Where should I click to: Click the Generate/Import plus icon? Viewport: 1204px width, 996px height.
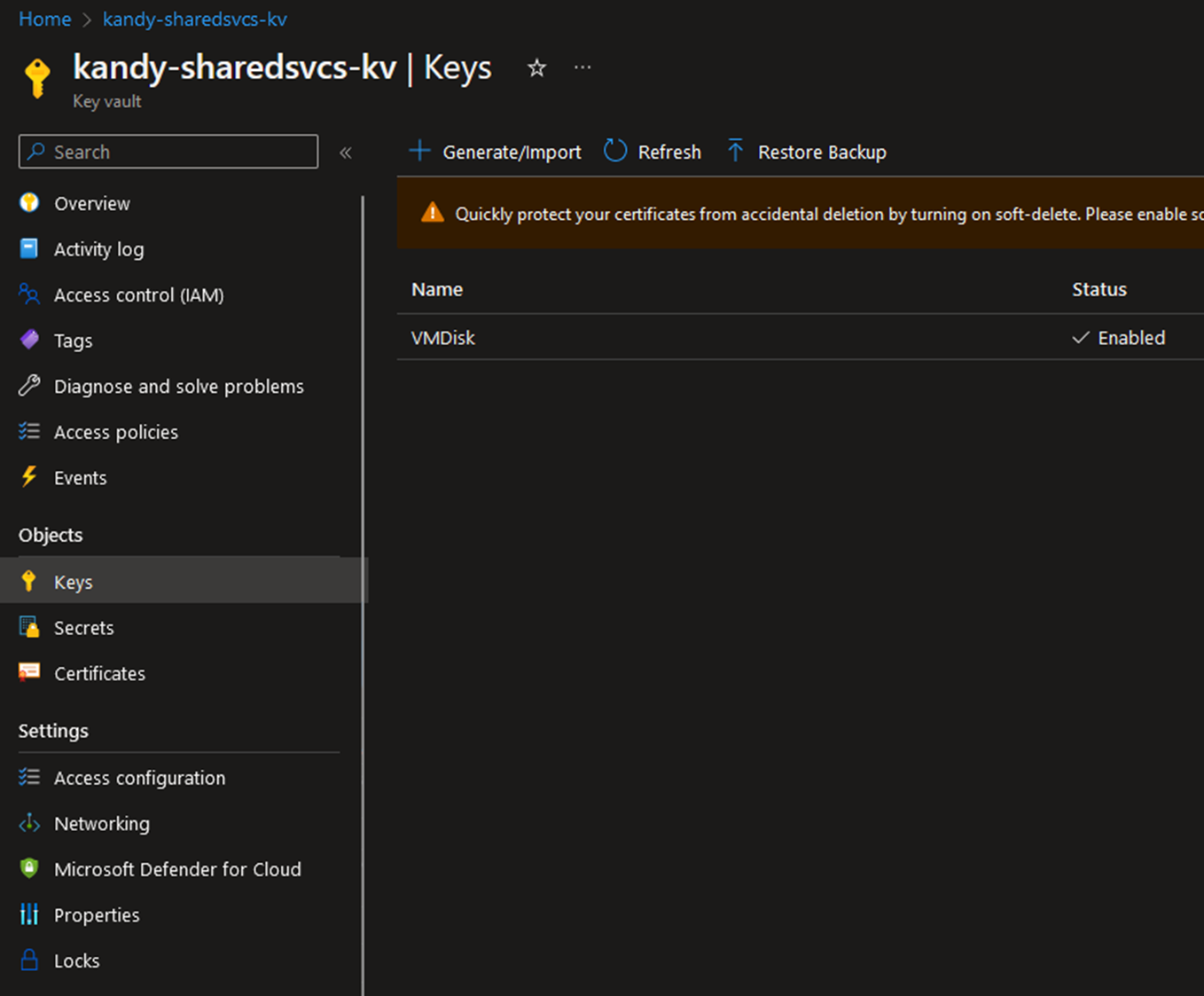pos(419,151)
